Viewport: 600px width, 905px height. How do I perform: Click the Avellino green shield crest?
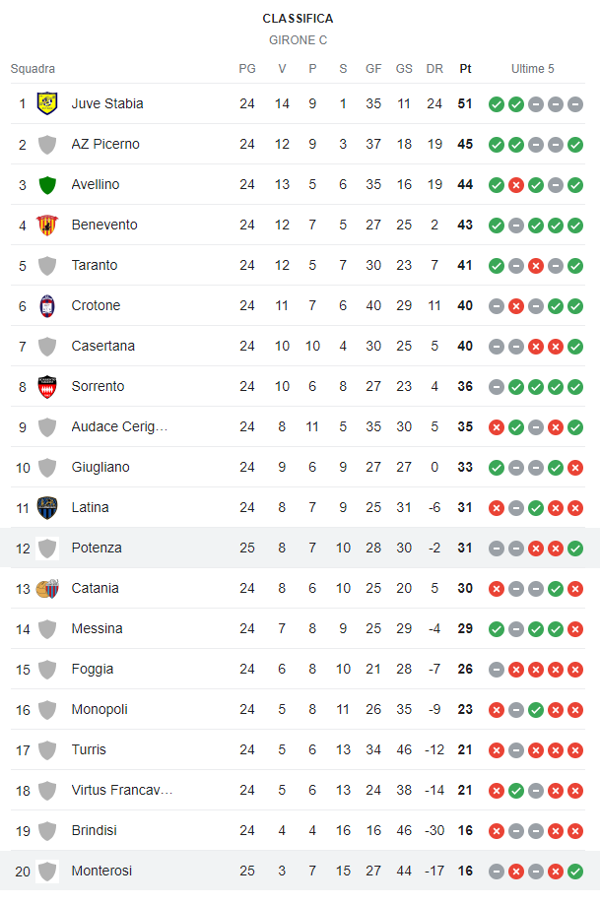click(47, 185)
